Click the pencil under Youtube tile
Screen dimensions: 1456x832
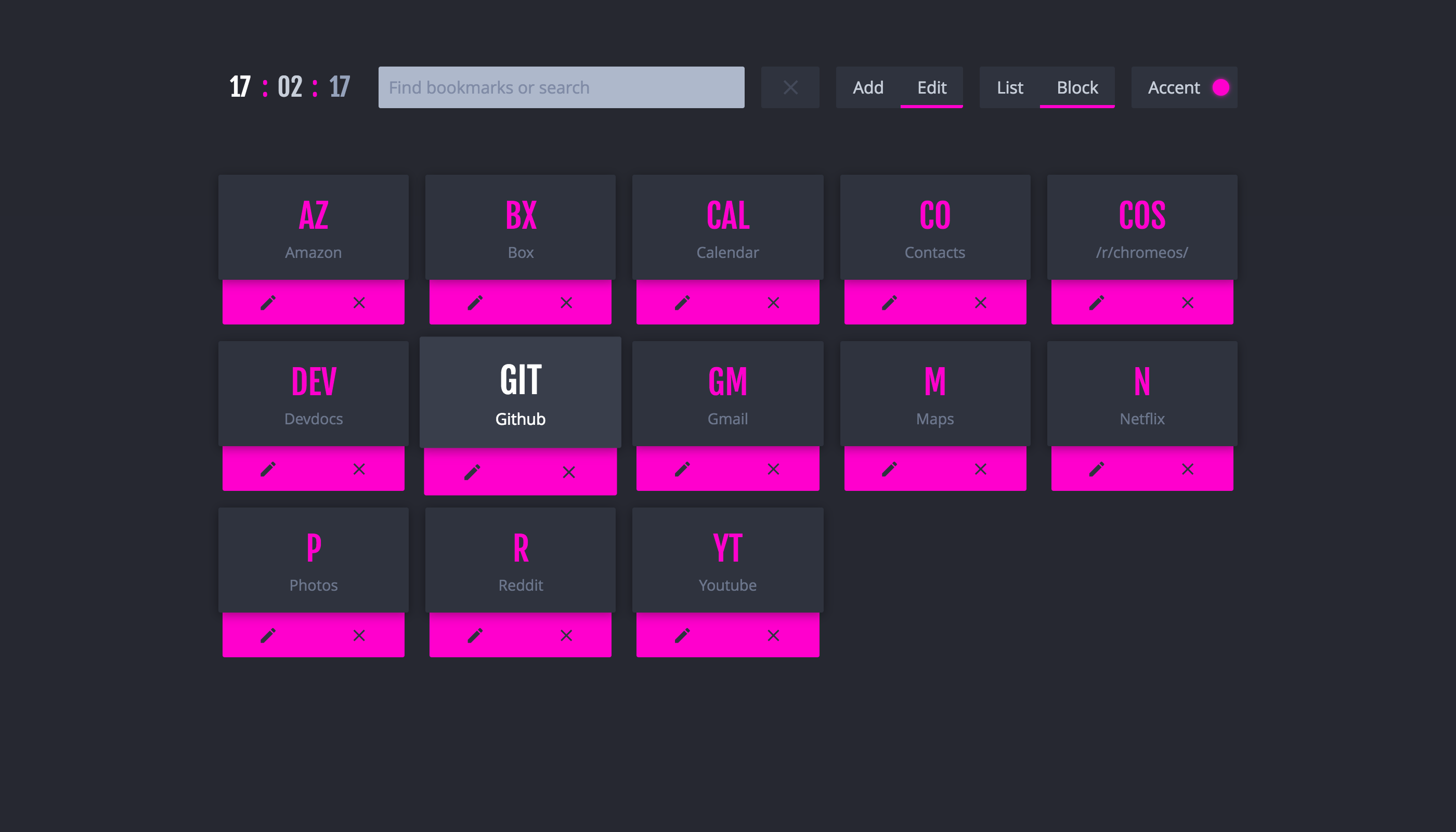pos(682,635)
